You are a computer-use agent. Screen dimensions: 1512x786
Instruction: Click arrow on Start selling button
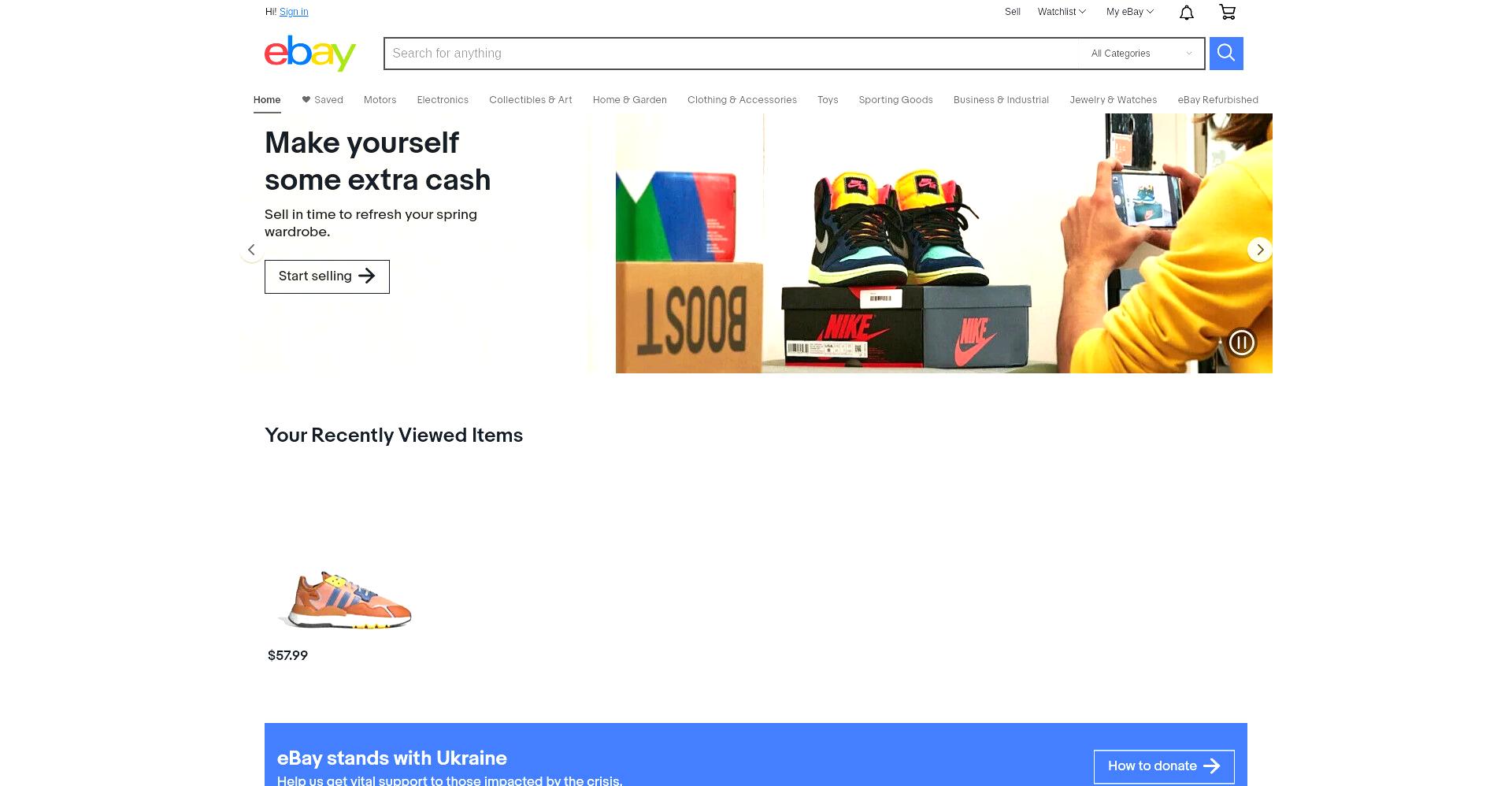(x=366, y=276)
